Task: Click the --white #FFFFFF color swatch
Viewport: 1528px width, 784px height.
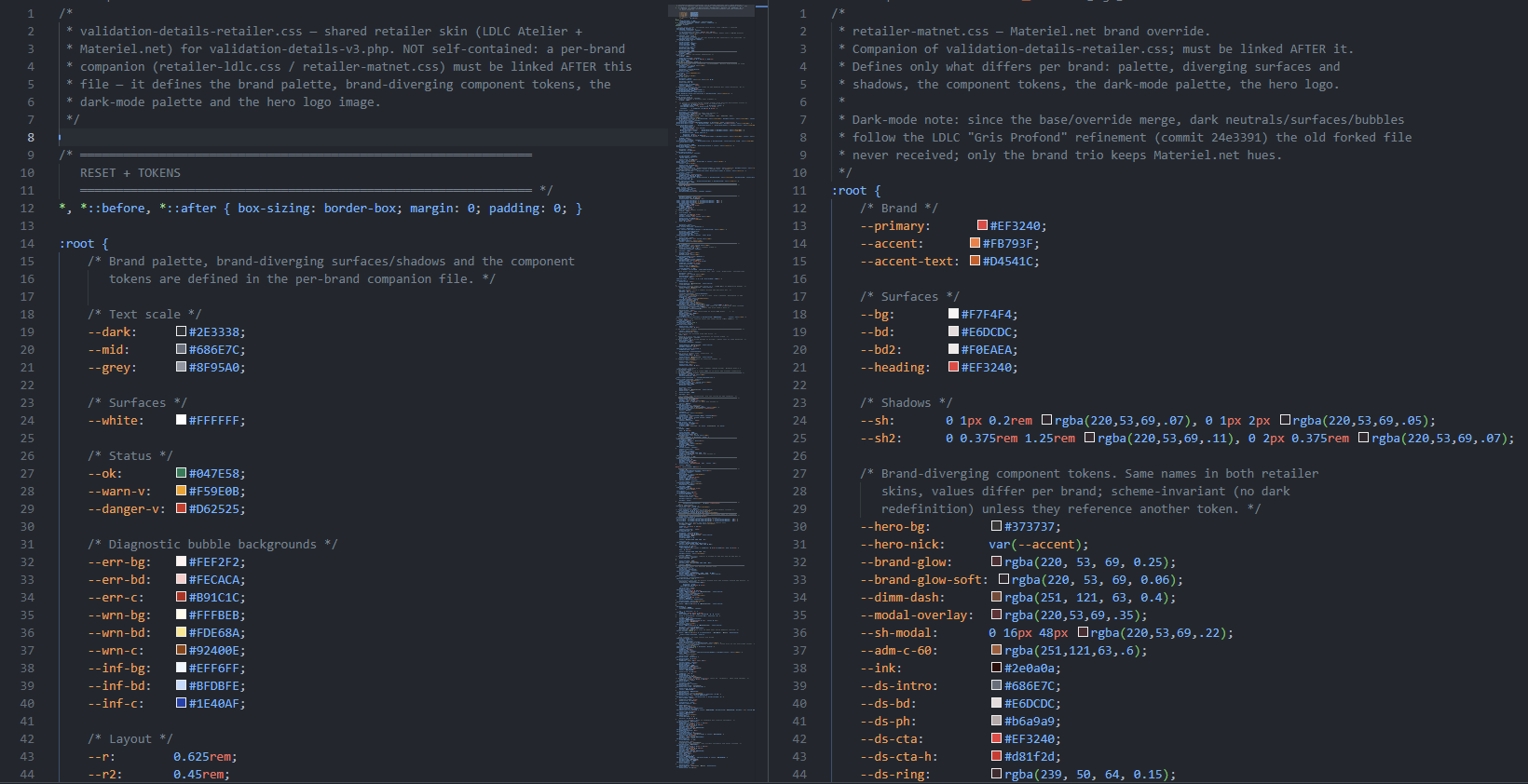Action: (181, 420)
